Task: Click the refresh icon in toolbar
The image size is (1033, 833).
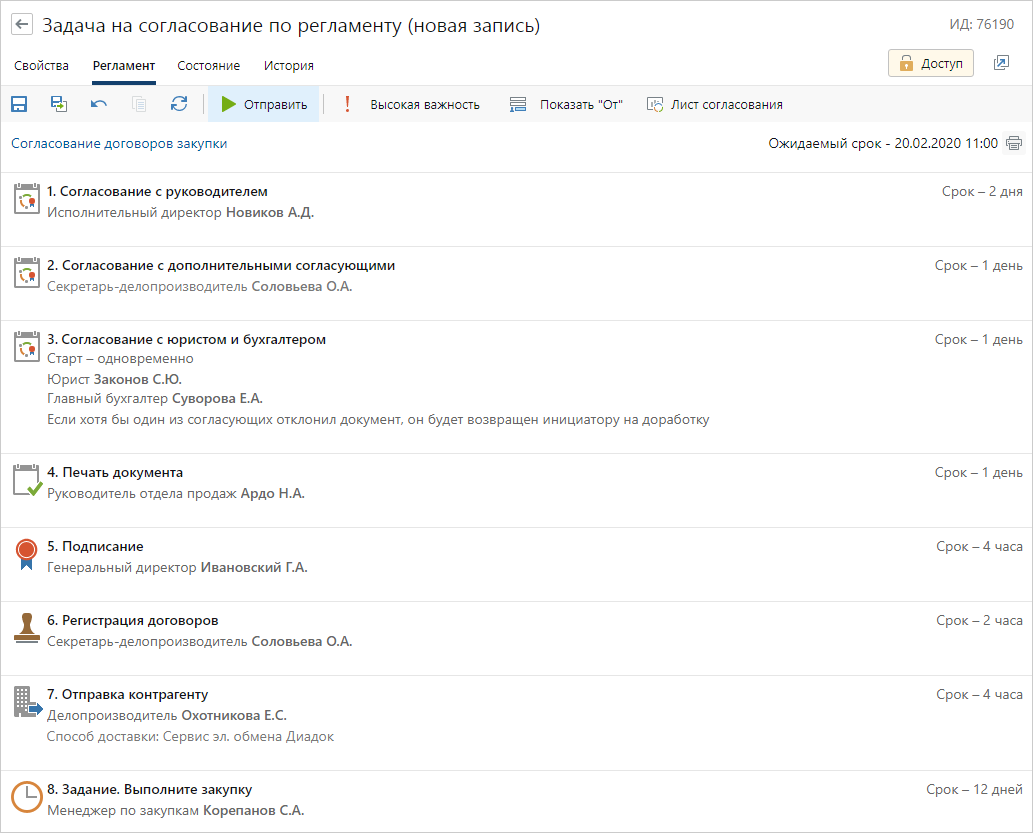Action: click(x=179, y=104)
